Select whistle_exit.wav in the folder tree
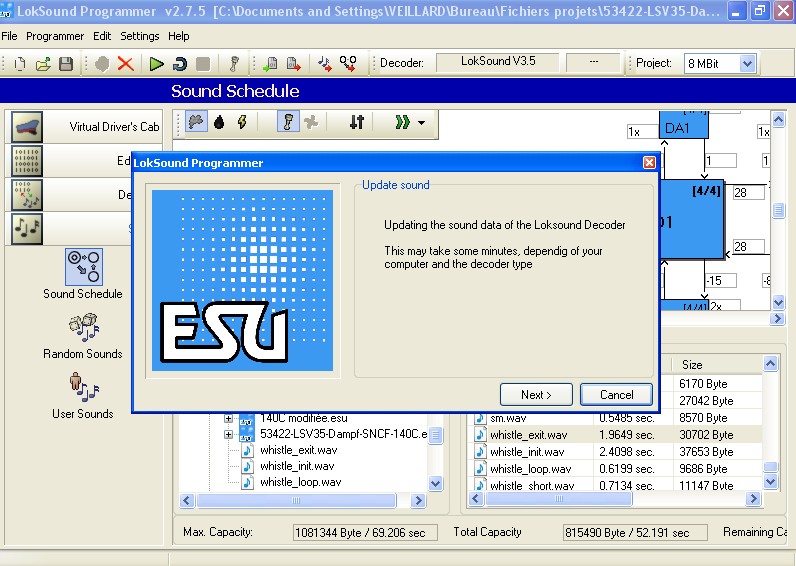The image size is (796, 566). 298,450
